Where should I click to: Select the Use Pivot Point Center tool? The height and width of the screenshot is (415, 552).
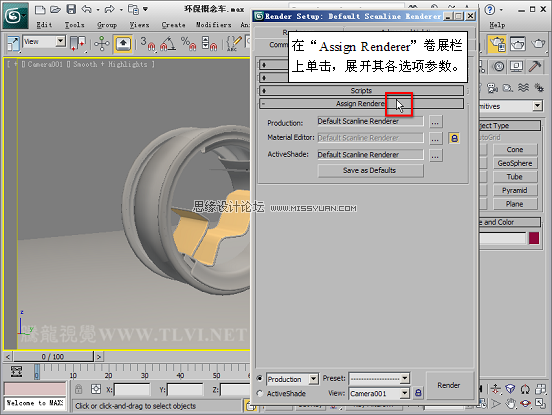tap(78, 44)
